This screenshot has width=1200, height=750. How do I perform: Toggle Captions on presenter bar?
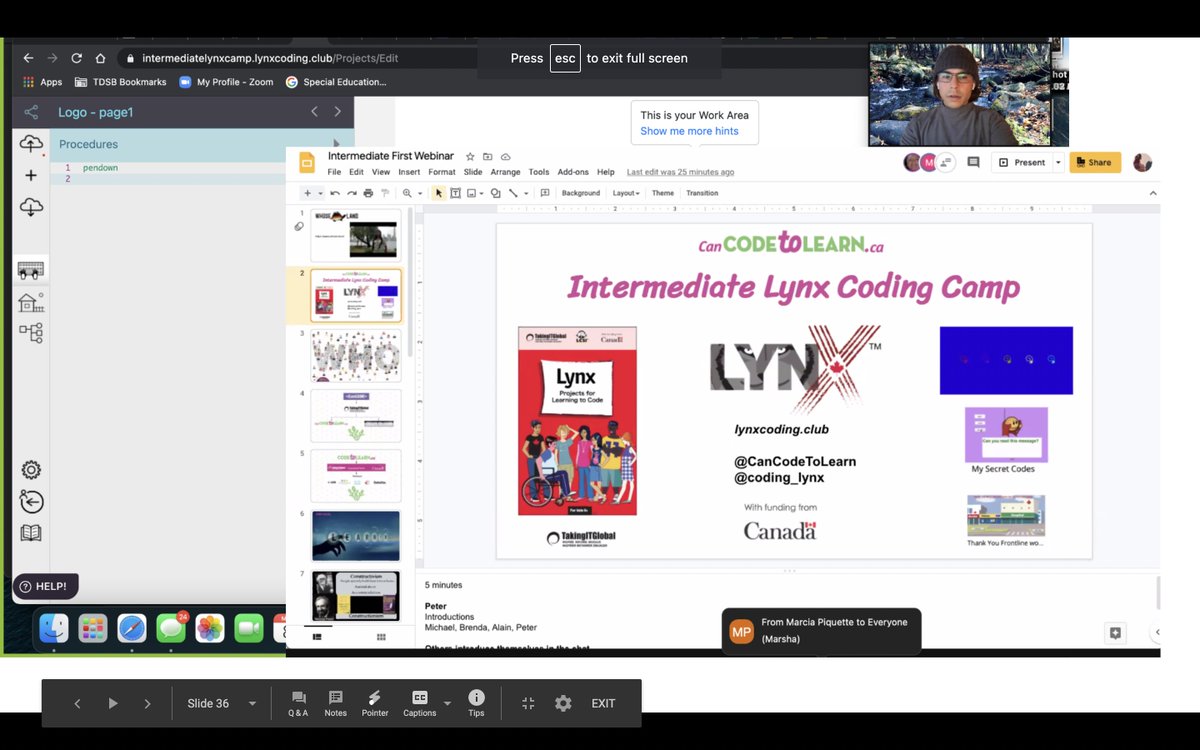420,703
